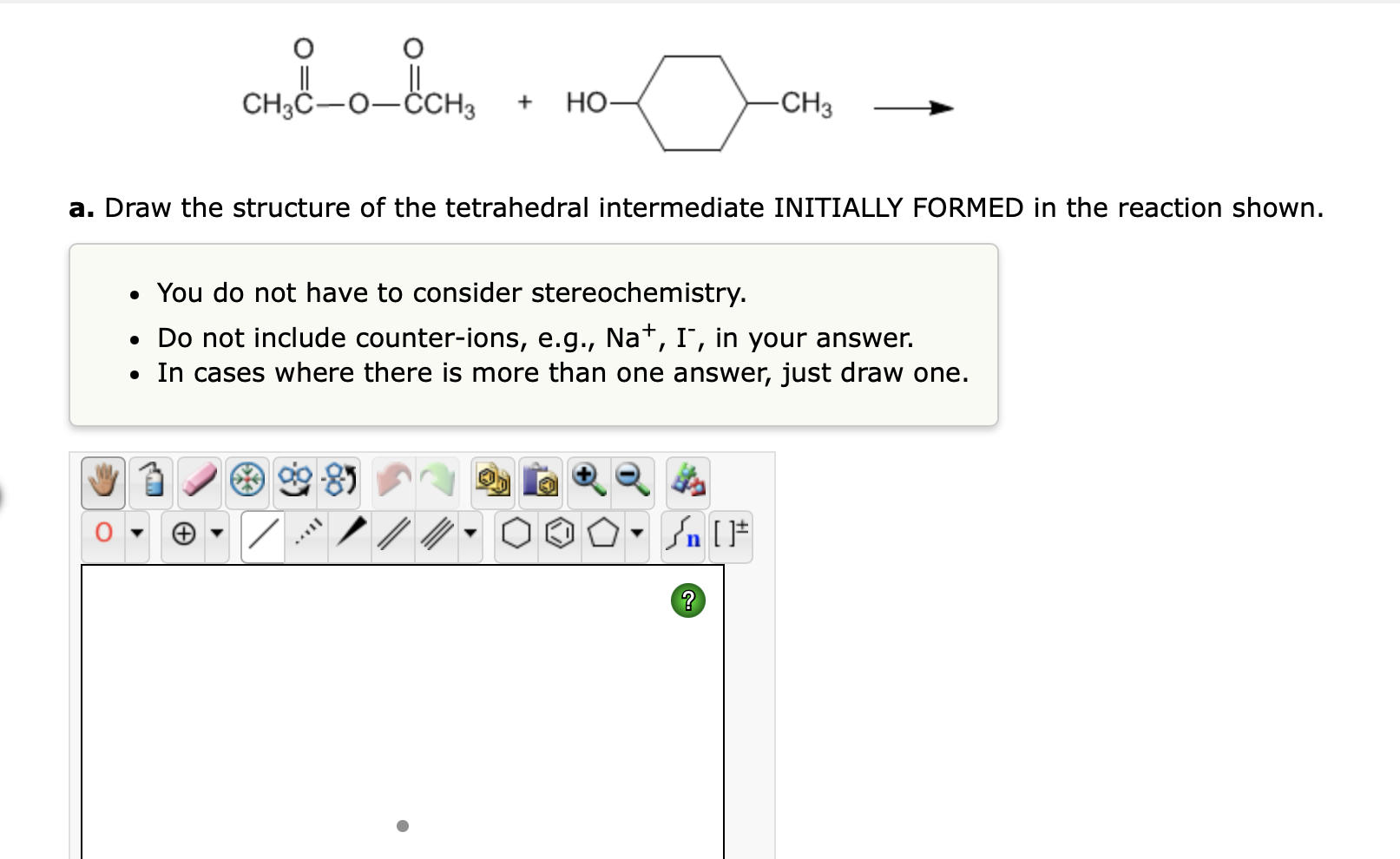1400x859 pixels.
Task: Click the redo arrow icon
Action: [438, 482]
